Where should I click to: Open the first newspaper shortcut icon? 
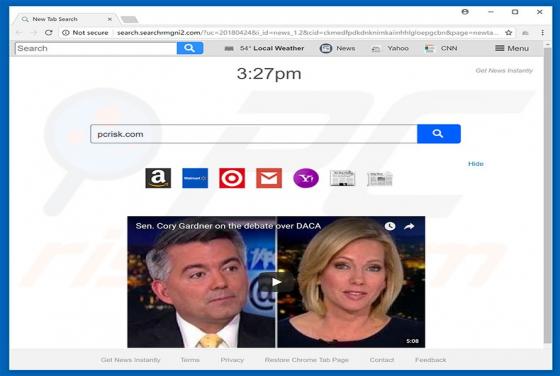pos(342,178)
